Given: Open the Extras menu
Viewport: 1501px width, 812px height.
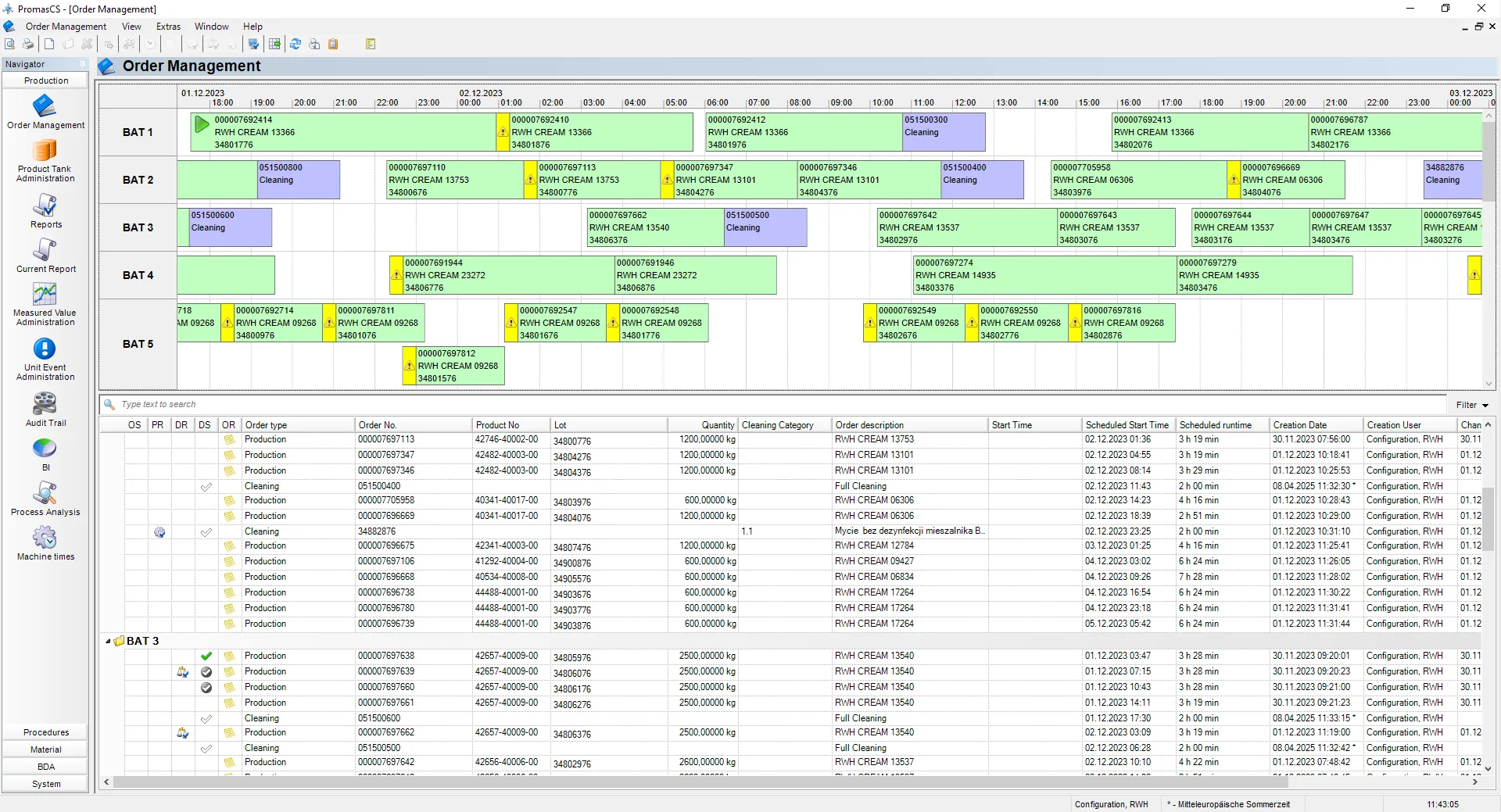Looking at the screenshot, I should [168, 27].
